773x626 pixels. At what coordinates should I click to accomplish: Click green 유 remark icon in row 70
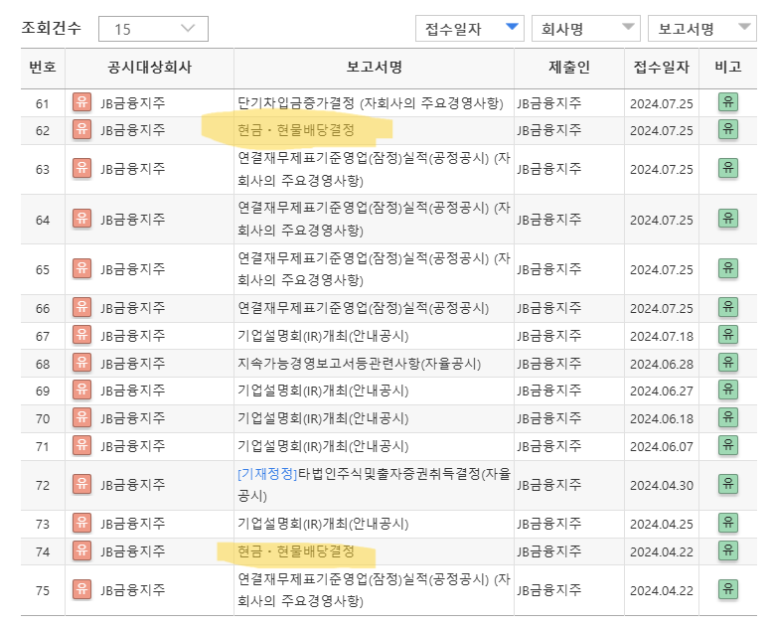[728, 418]
